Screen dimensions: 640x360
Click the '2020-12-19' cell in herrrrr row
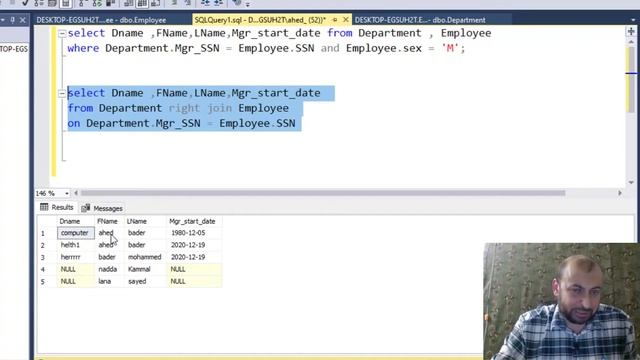194,257
